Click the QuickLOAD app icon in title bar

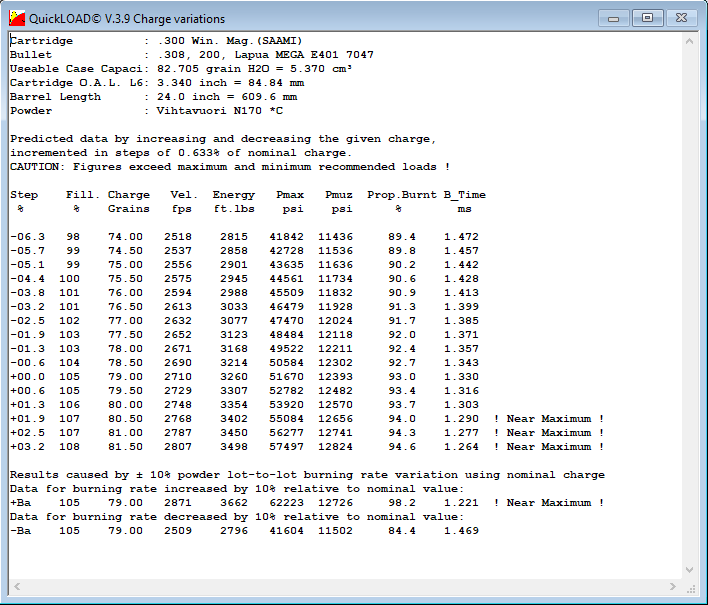click(17, 18)
